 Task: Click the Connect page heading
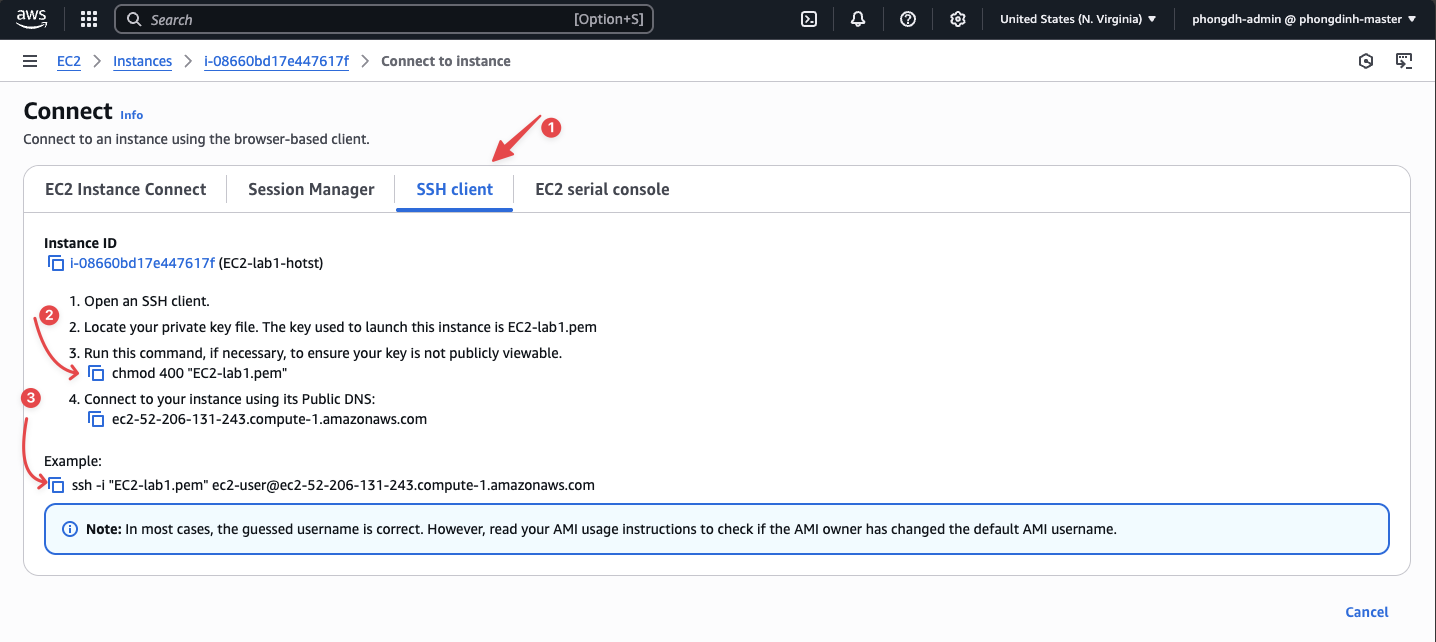click(x=68, y=111)
